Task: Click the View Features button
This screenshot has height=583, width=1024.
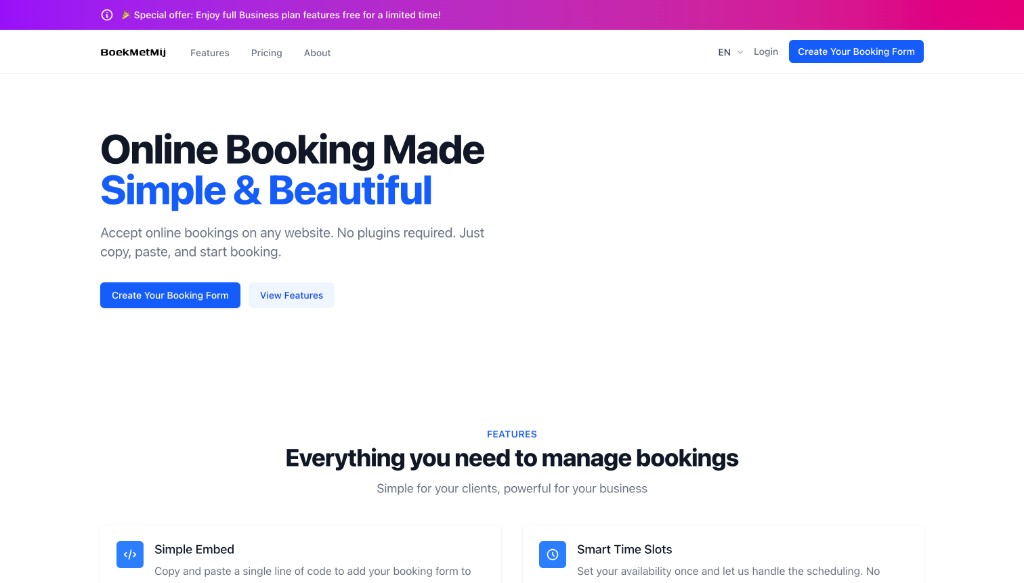Action: click(x=291, y=295)
